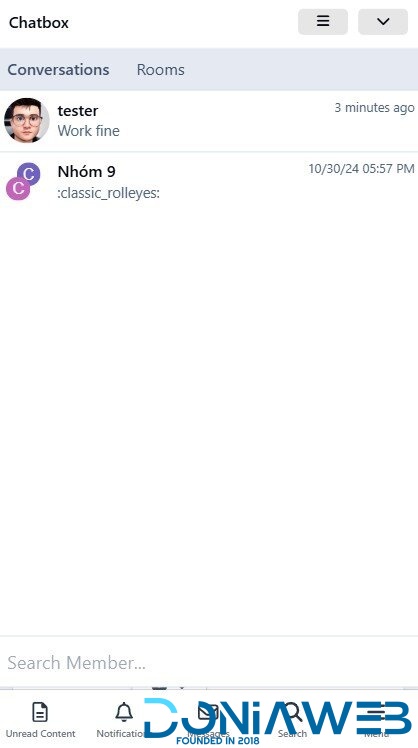Open the Nhóm 9 group conversation

coord(209,182)
